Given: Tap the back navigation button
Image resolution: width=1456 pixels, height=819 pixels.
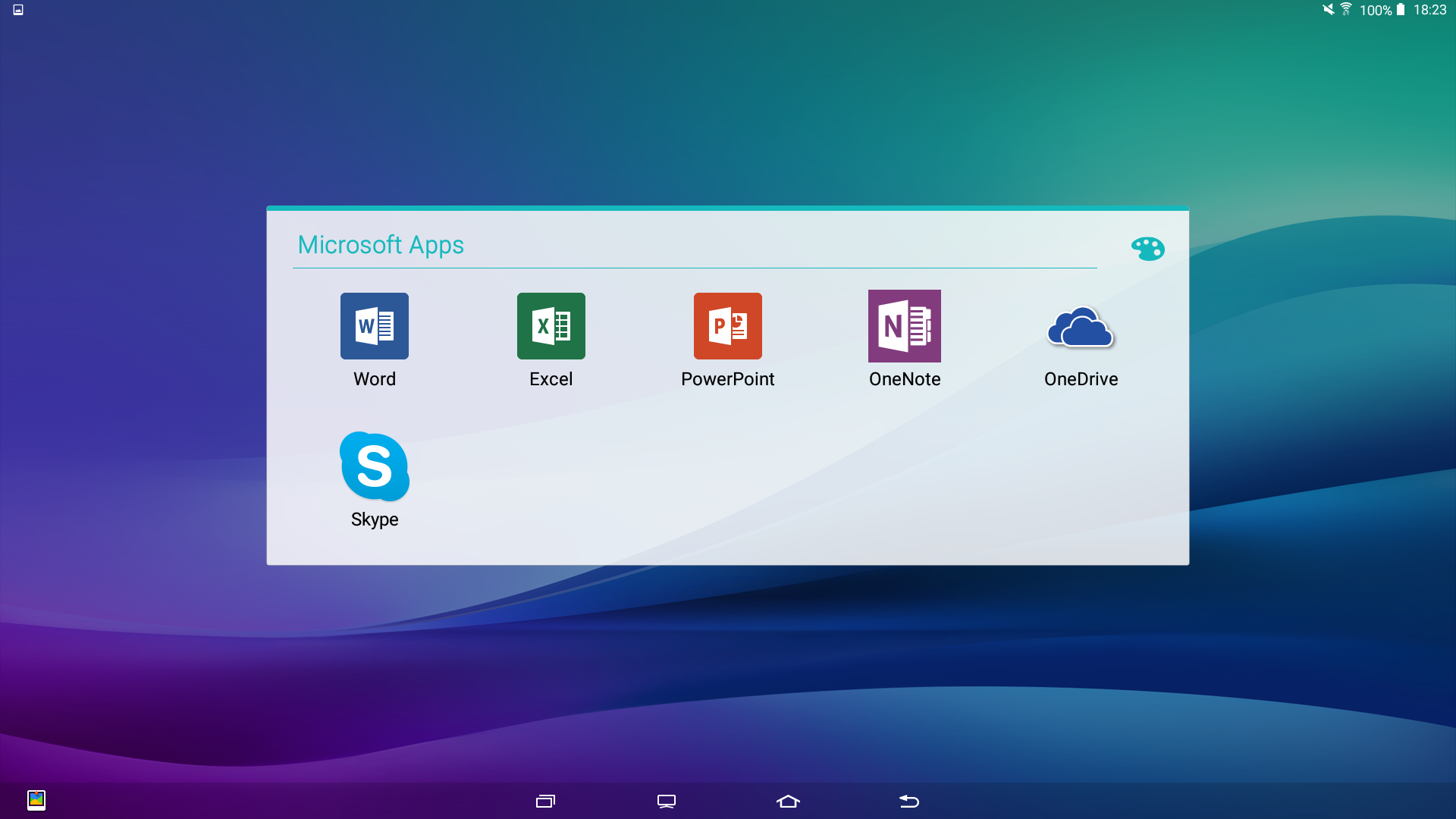Looking at the screenshot, I should [909, 801].
